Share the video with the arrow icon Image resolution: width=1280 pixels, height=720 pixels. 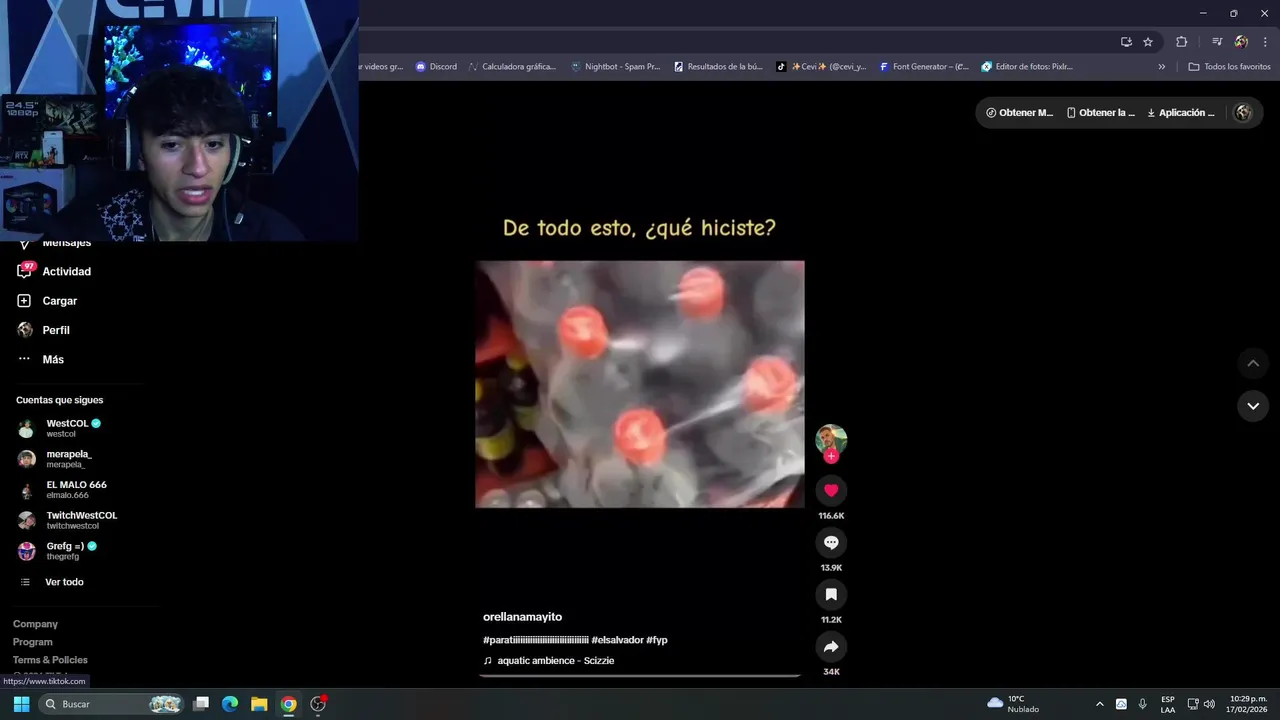[831, 646]
